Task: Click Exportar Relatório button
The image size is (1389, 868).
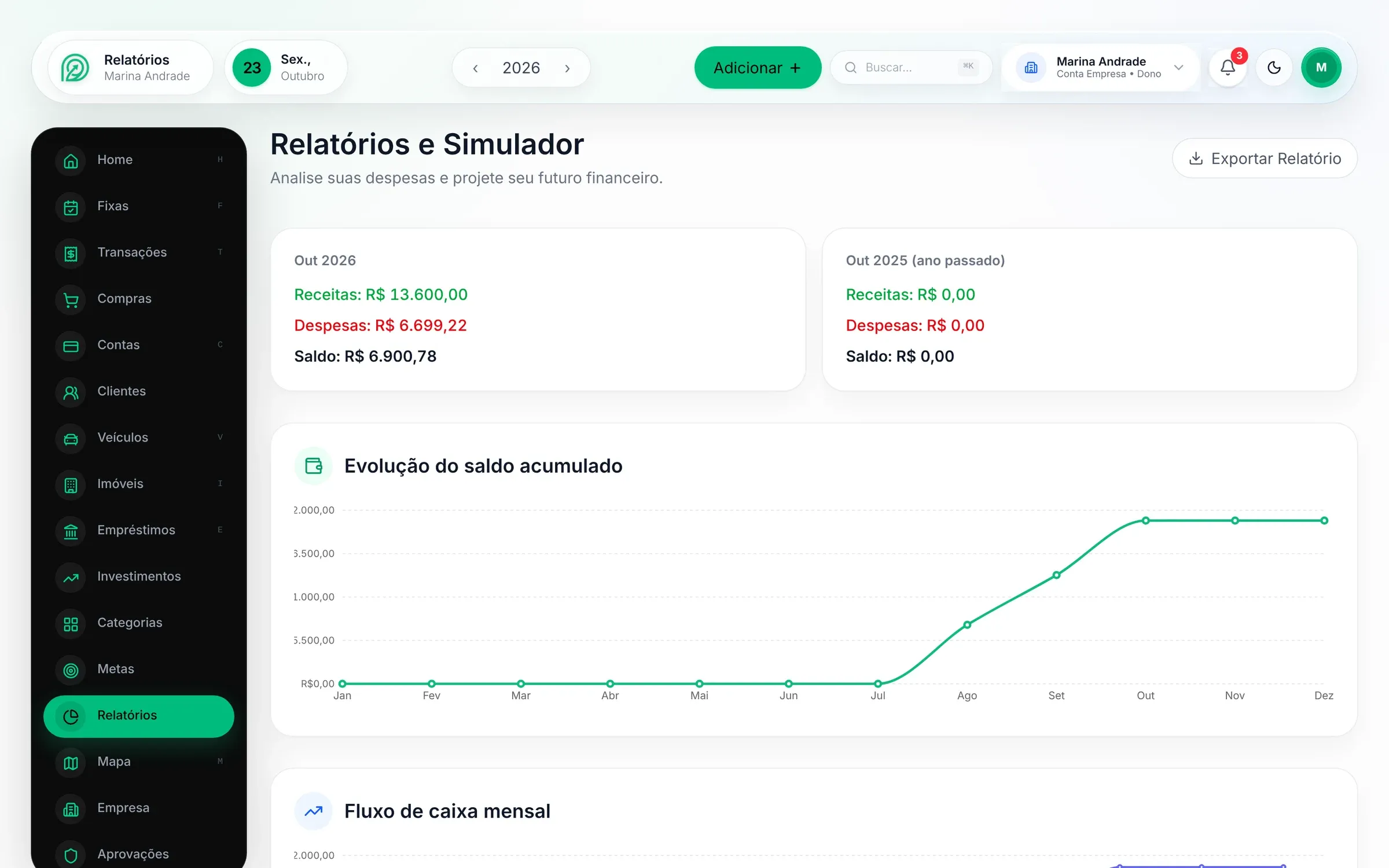Action: click(x=1265, y=159)
